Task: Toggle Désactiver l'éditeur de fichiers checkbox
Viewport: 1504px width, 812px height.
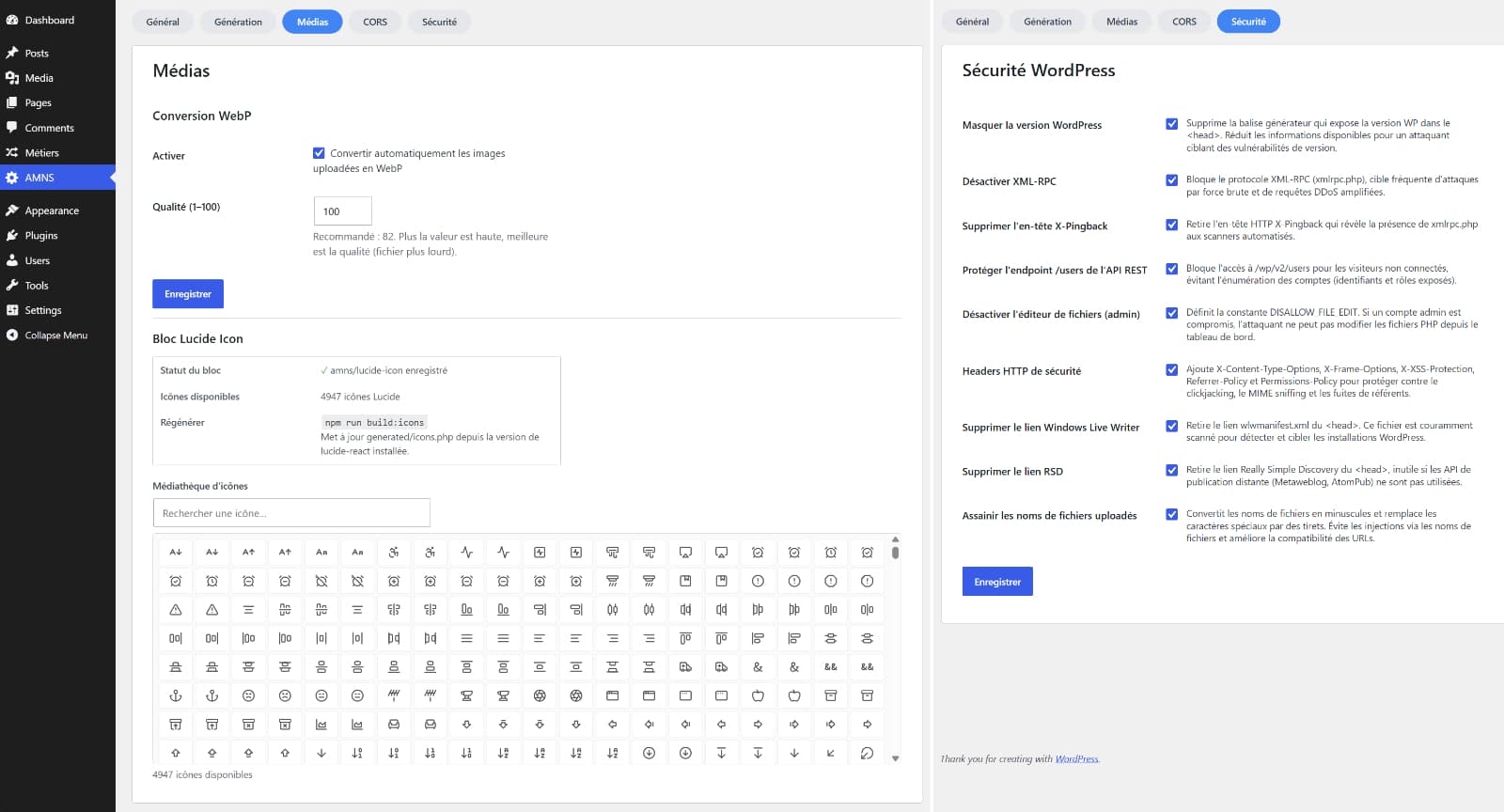Action: click(x=1172, y=313)
